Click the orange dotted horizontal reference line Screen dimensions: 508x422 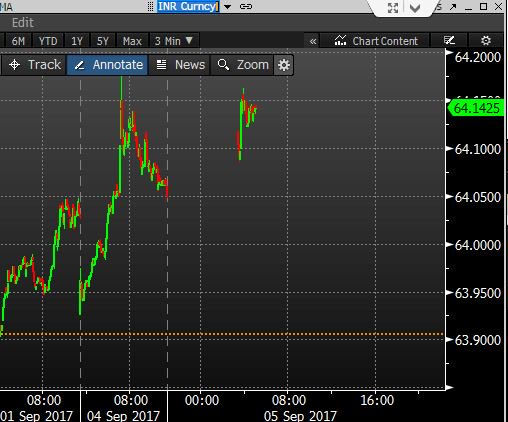(x=222, y=334)
